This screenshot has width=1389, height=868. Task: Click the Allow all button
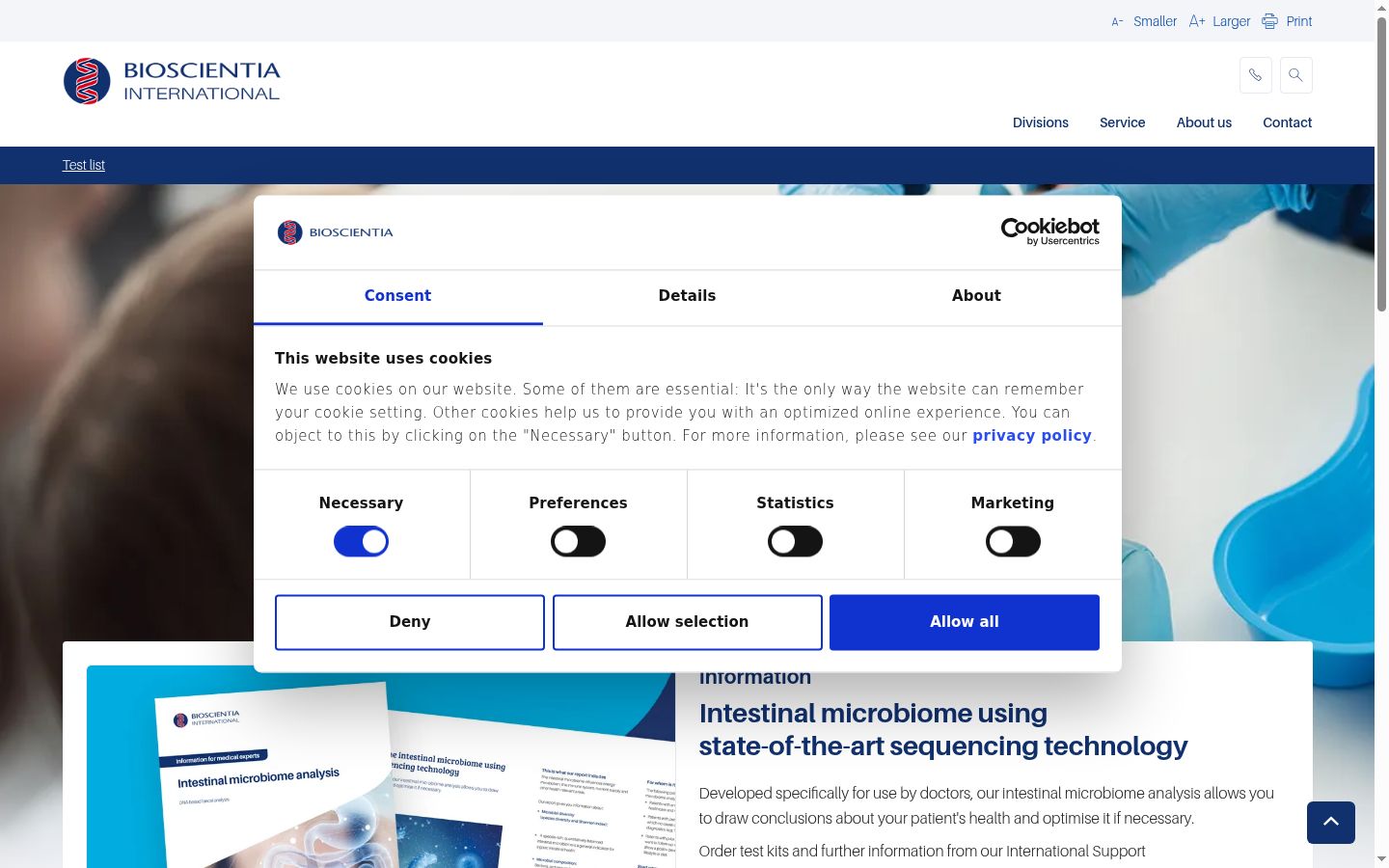pos(965,622)
